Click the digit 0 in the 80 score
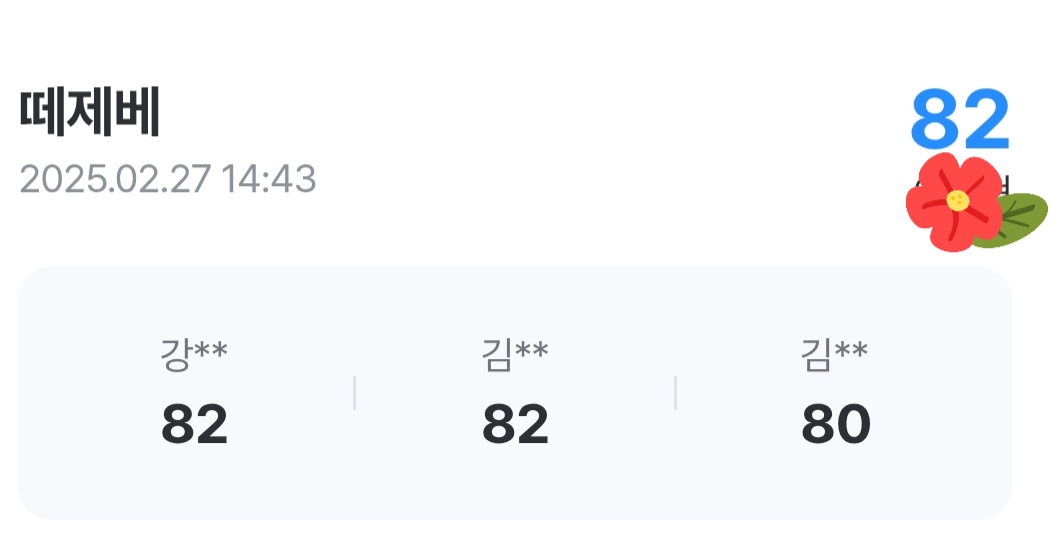The image size is (1055, 547). tap(854, 425)
